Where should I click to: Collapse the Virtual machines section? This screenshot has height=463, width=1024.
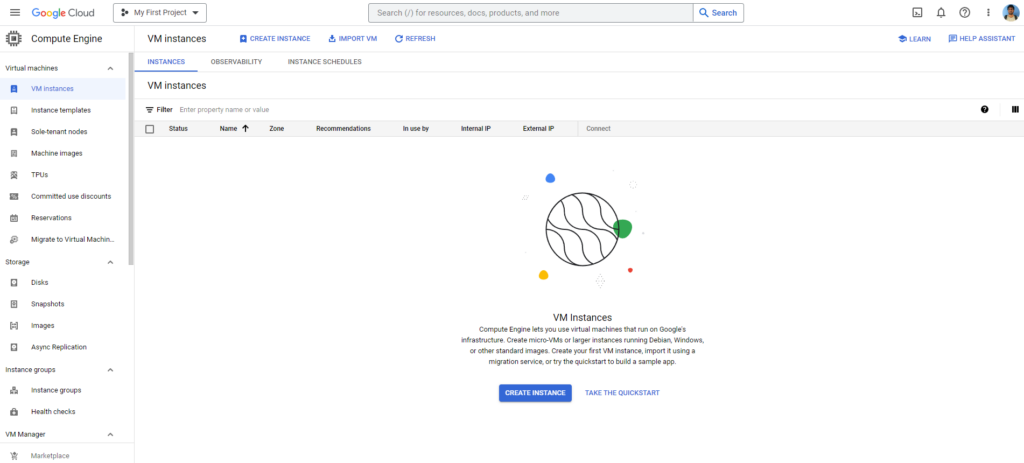coord(110,68)
